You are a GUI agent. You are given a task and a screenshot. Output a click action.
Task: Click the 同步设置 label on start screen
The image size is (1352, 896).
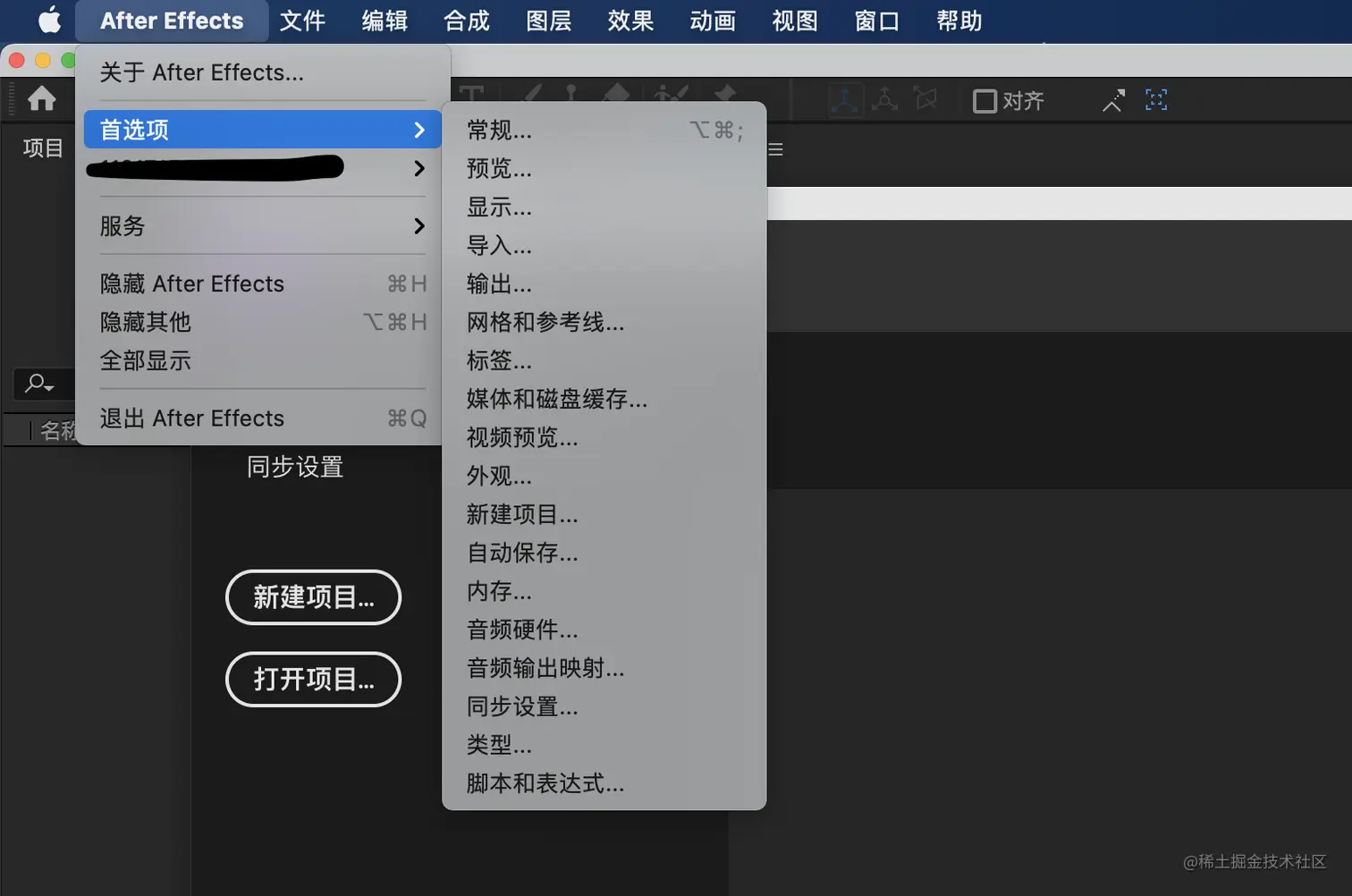point(295,467)
